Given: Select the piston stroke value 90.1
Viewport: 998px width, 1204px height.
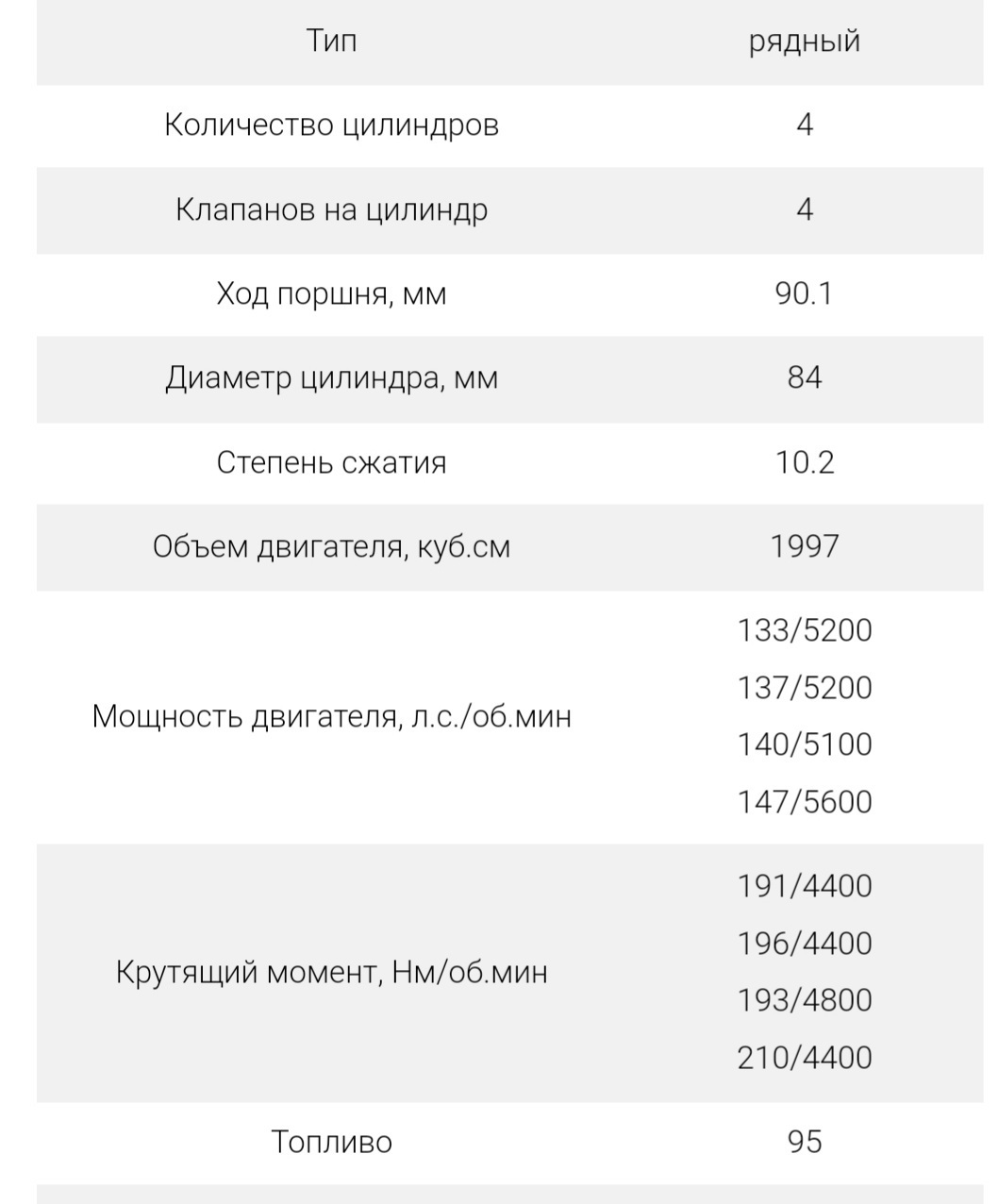Looking at the screenshot, I should (804, 294).
